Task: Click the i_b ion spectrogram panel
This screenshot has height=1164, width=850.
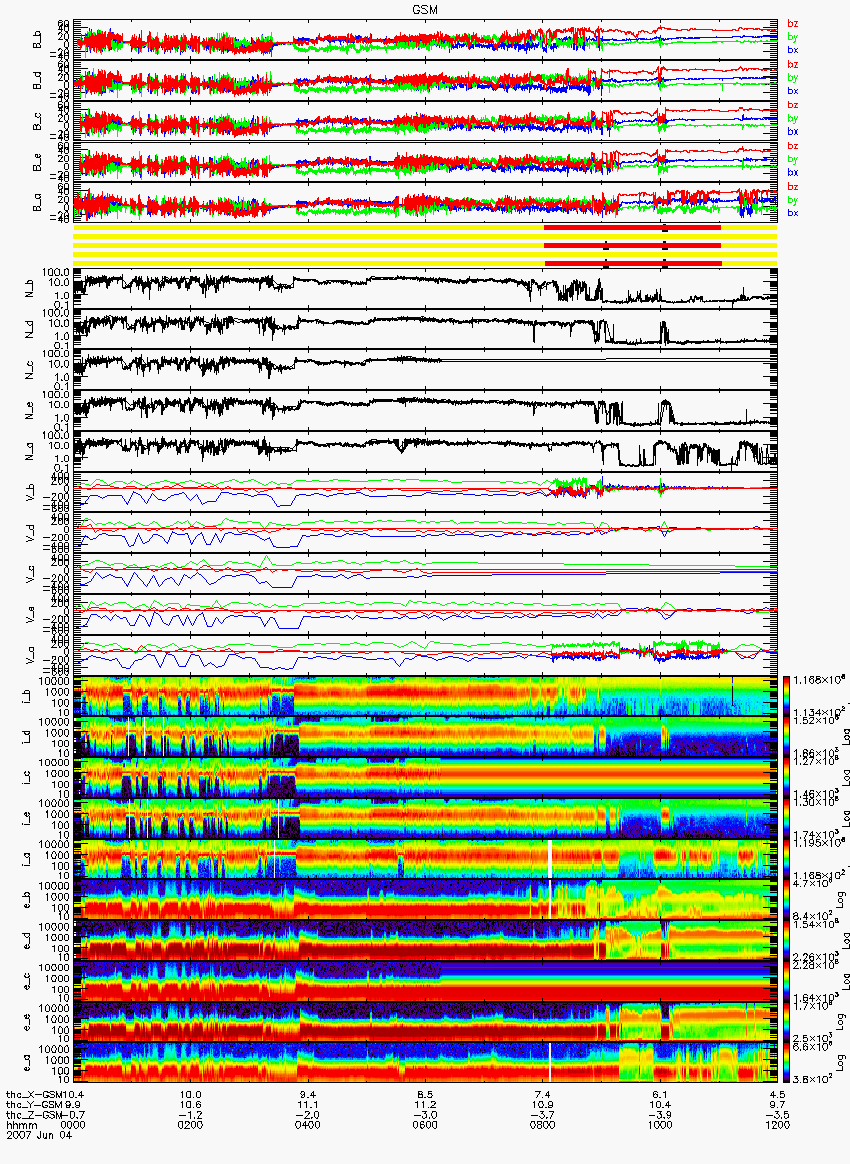Action: click(x=425, y=696)
